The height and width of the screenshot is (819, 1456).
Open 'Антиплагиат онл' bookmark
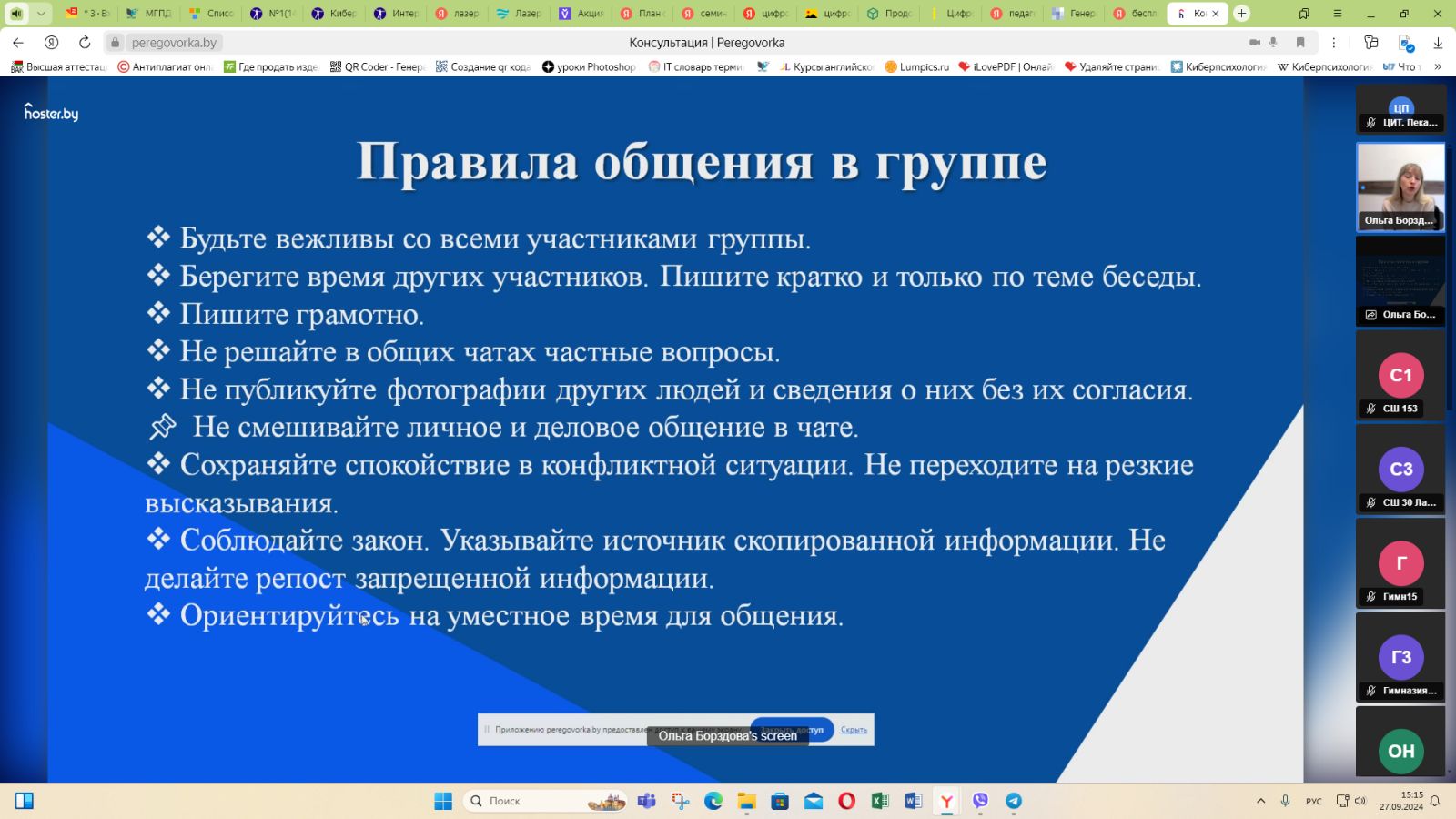coord(165,66)
